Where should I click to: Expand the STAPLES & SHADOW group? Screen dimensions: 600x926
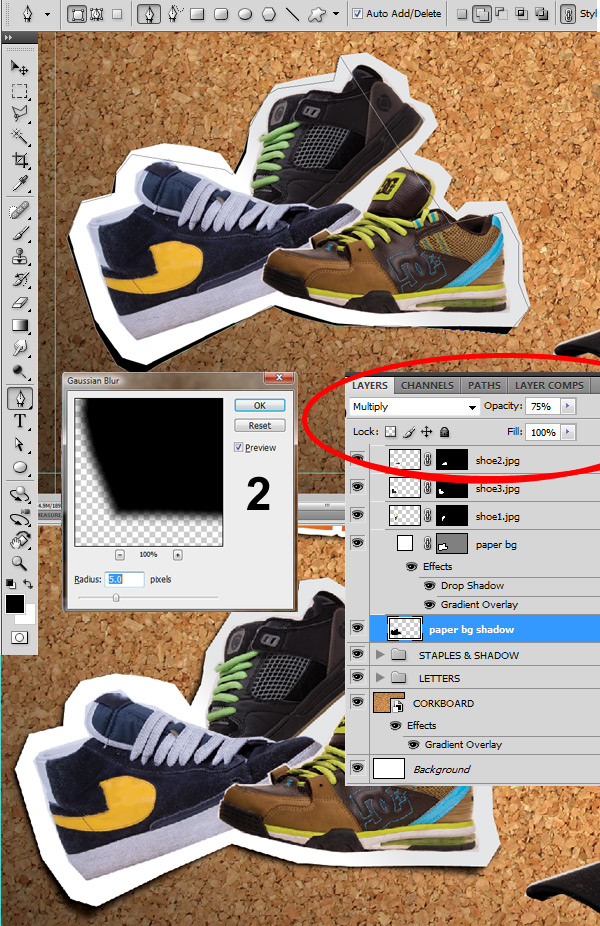[380, 654]
